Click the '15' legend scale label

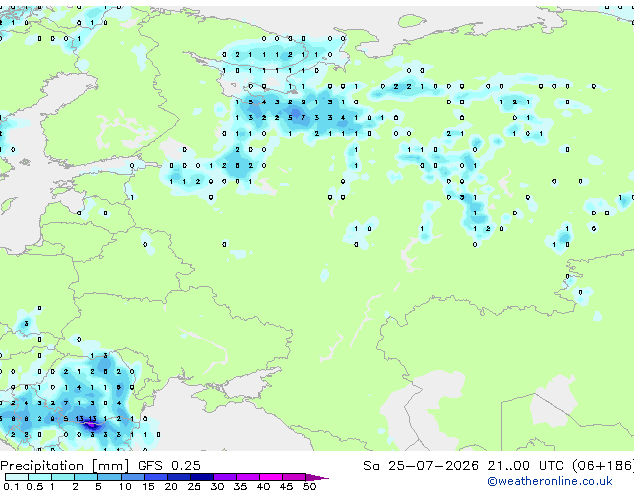[x=148, y=486]
